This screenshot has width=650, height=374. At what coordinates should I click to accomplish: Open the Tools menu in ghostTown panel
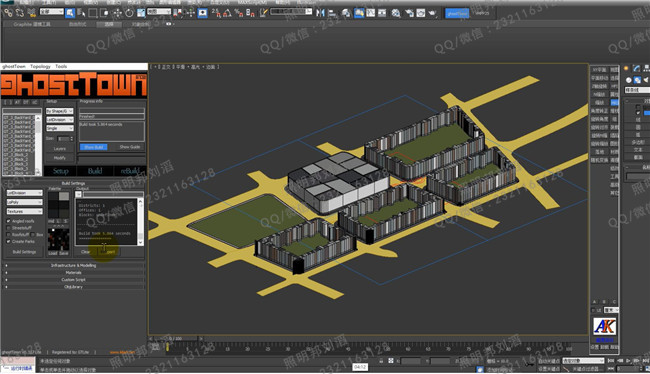(61, 66)
